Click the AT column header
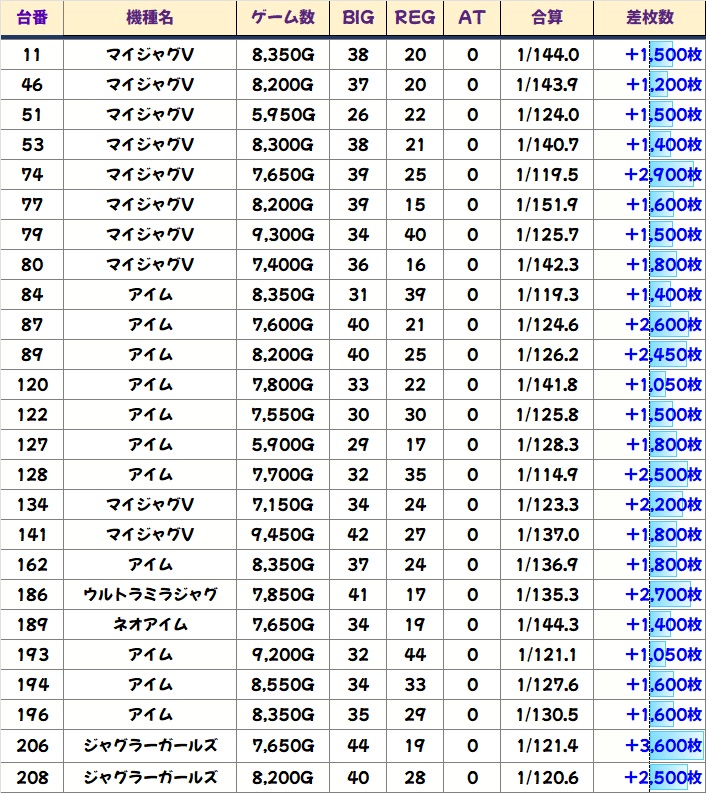 point(472,18)
